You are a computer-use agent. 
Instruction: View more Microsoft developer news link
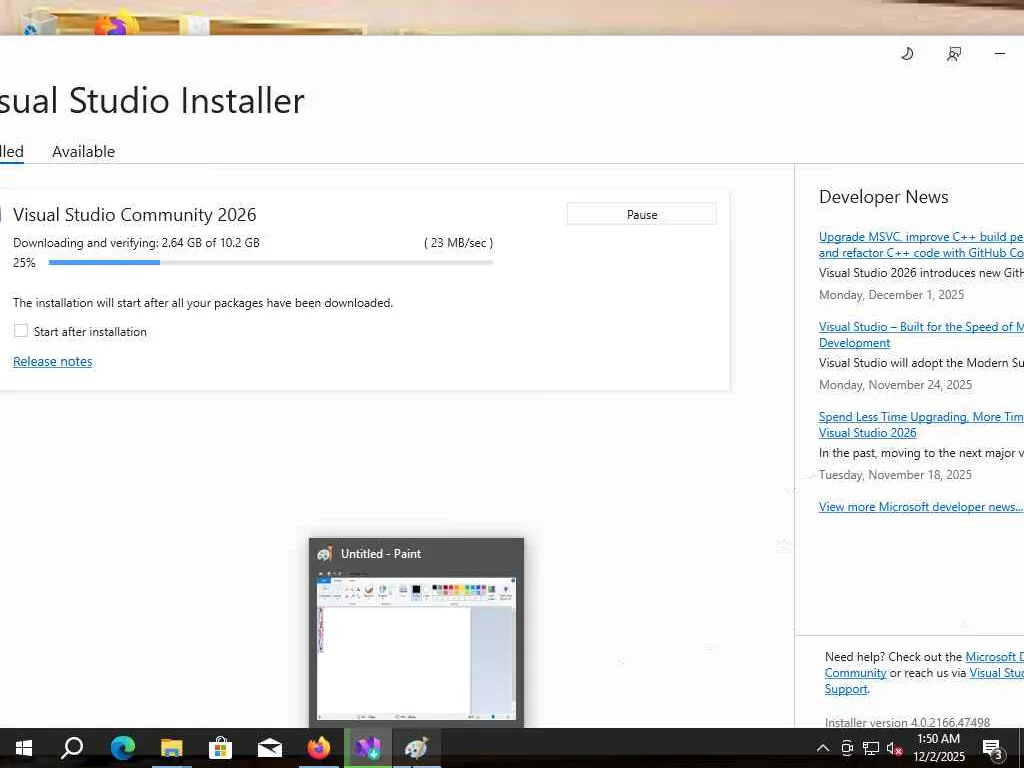(921, 507)
